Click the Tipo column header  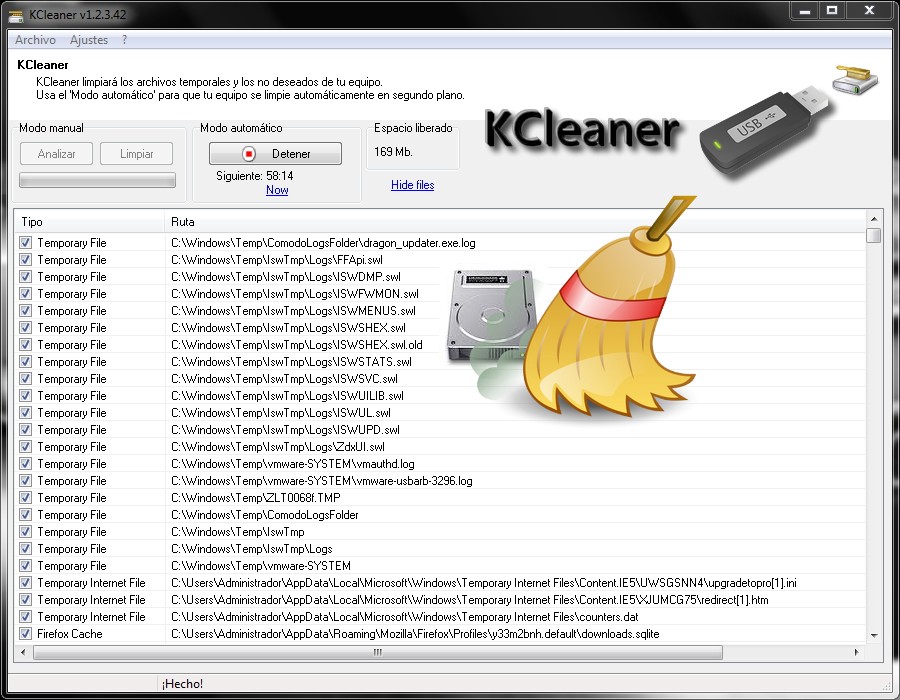pos(90,222)
